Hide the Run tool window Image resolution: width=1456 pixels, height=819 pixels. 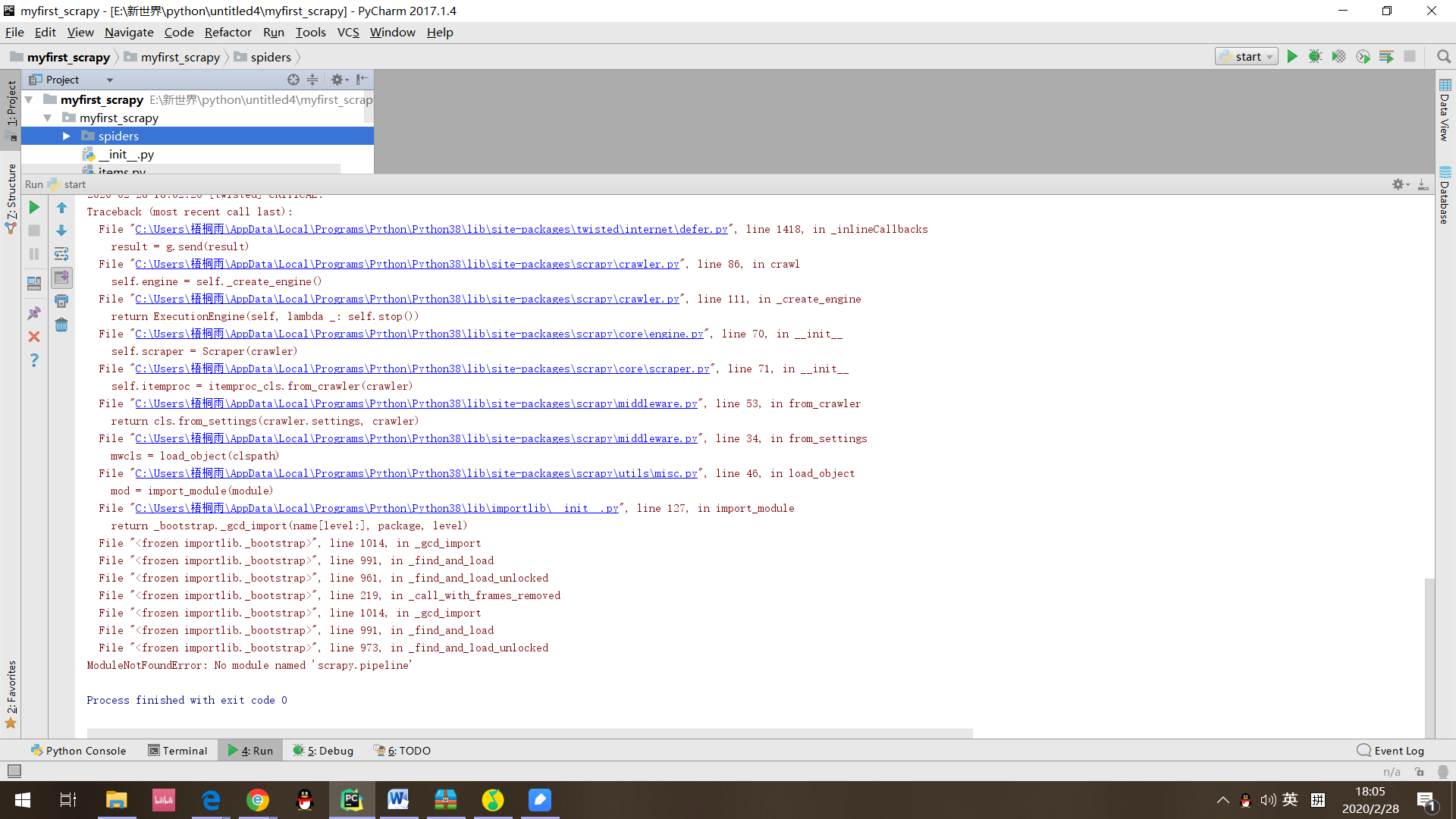click(1423, 184)
